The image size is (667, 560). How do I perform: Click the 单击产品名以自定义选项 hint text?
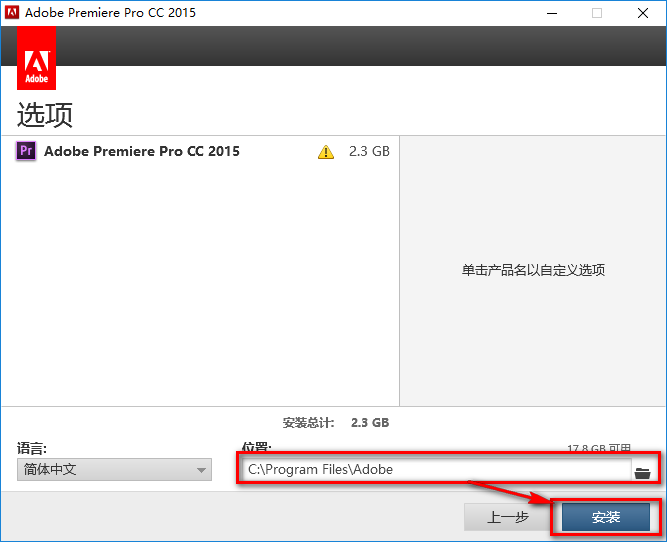[533, 270]
